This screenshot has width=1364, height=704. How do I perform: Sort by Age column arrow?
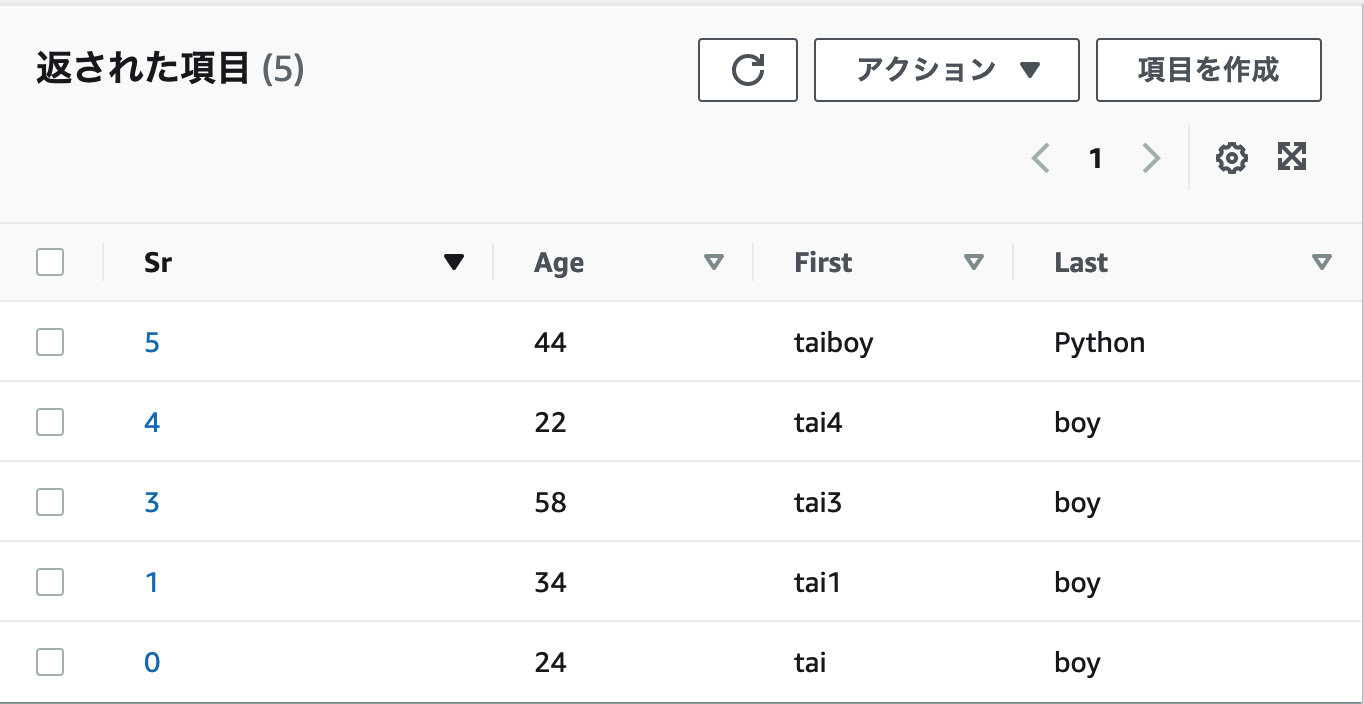click(713, 263)
